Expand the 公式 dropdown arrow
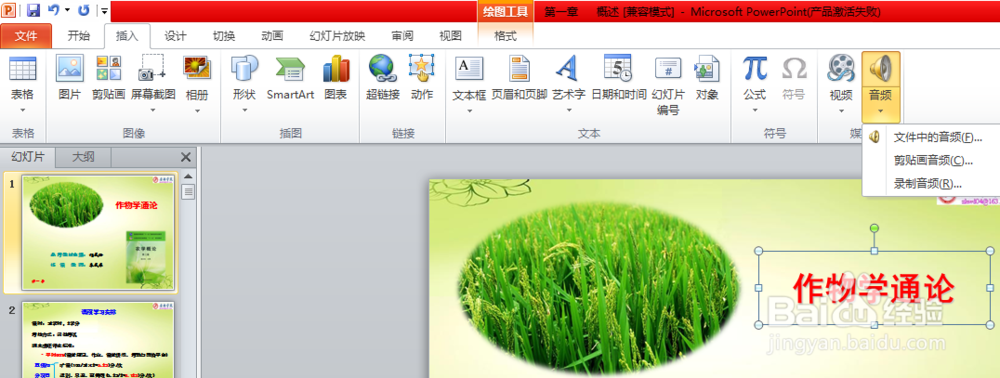This screenshot has height=378, width=1000. pyautogui.click(x=754, y=110)
